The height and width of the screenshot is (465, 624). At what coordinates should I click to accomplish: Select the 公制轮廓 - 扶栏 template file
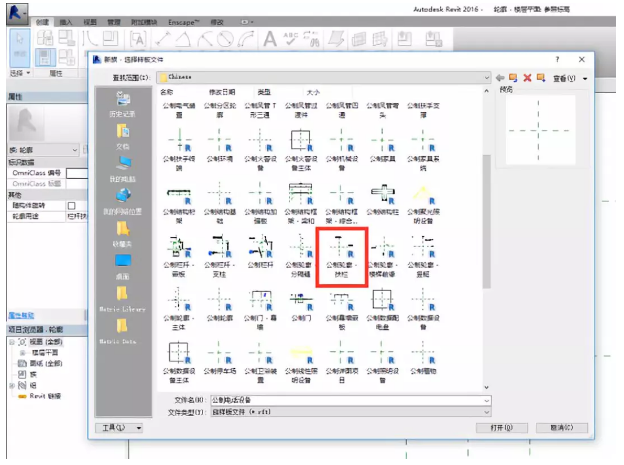(x=341, y=256)
